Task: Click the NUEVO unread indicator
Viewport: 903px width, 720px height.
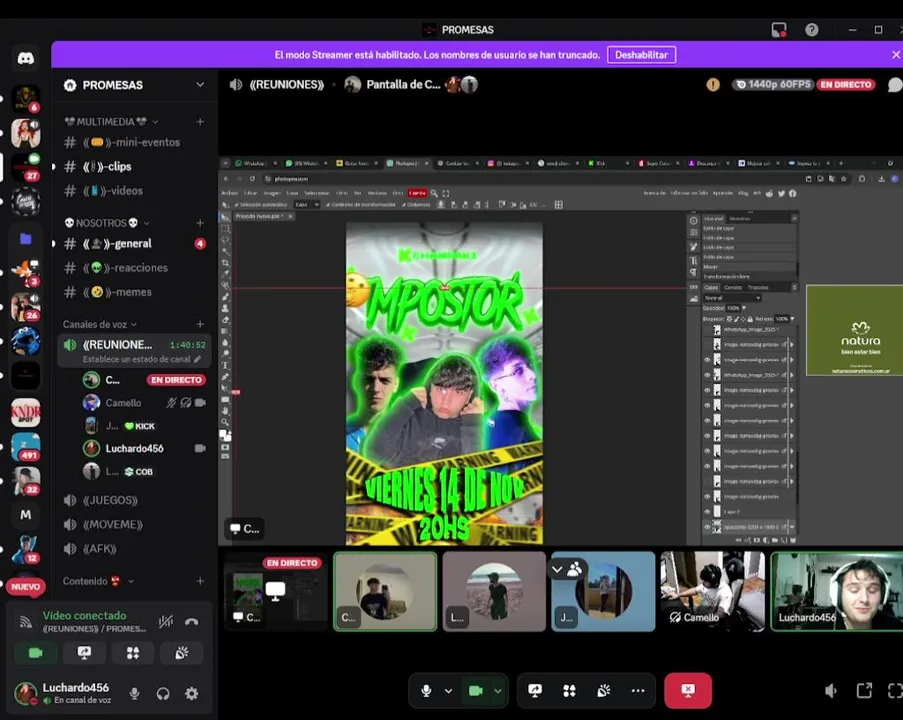Action: coord(25,586)
